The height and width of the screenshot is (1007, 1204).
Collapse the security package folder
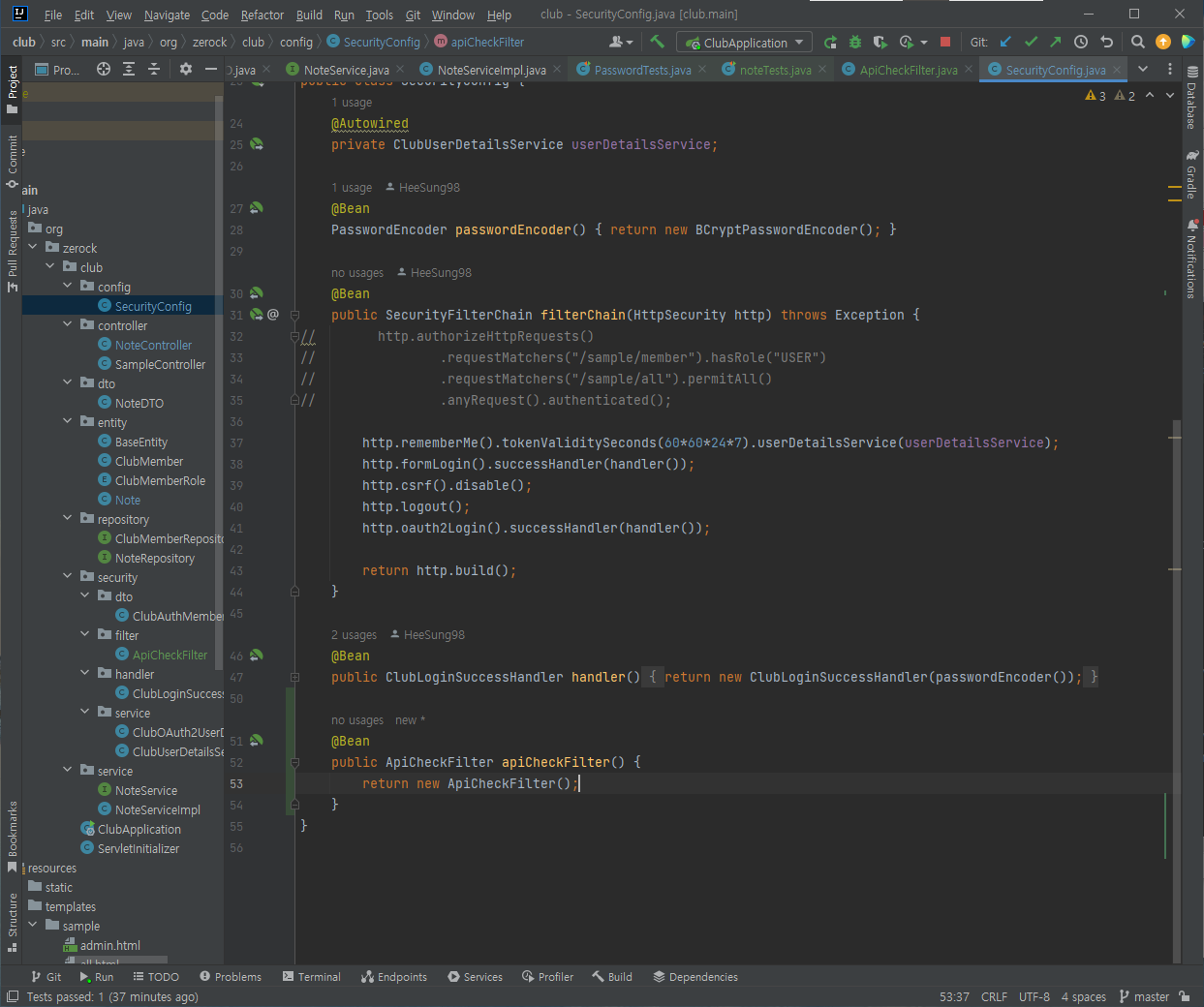click(68, 577)
